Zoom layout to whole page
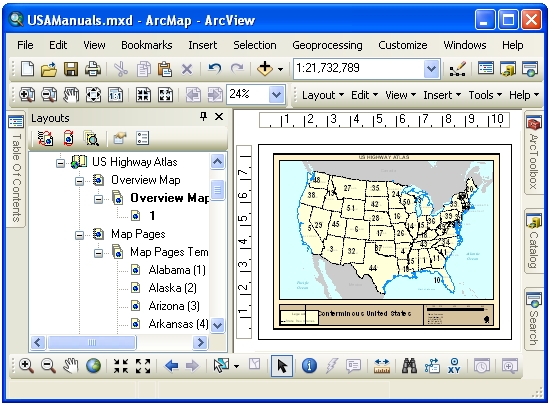 click(x=93, y=95)
